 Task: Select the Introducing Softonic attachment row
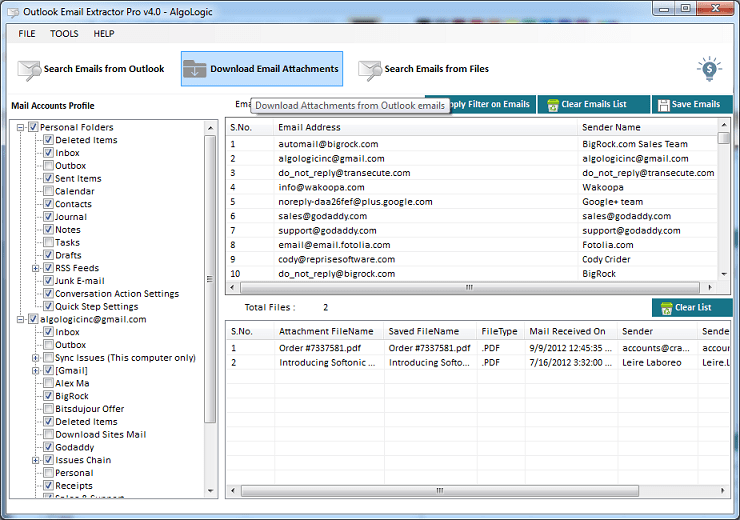click(479, 363)
